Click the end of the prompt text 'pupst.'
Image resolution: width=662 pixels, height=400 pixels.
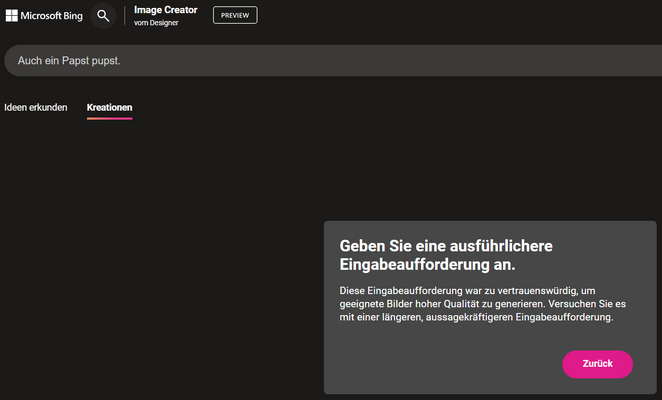(x=106, y=61)
